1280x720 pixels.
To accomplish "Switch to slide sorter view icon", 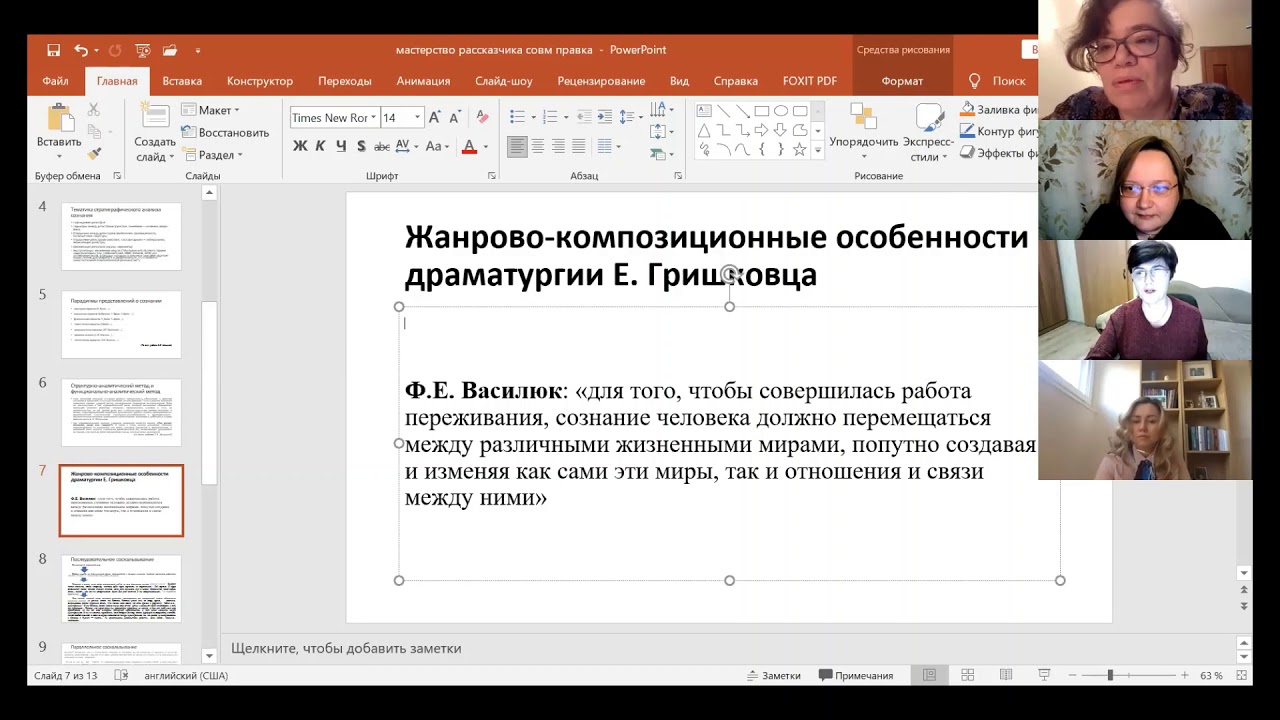I will pos(967,676).
